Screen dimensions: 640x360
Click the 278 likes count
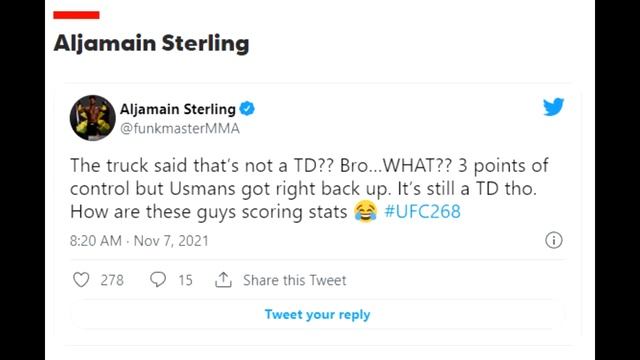pyautogui.click(x=112, y=280)
